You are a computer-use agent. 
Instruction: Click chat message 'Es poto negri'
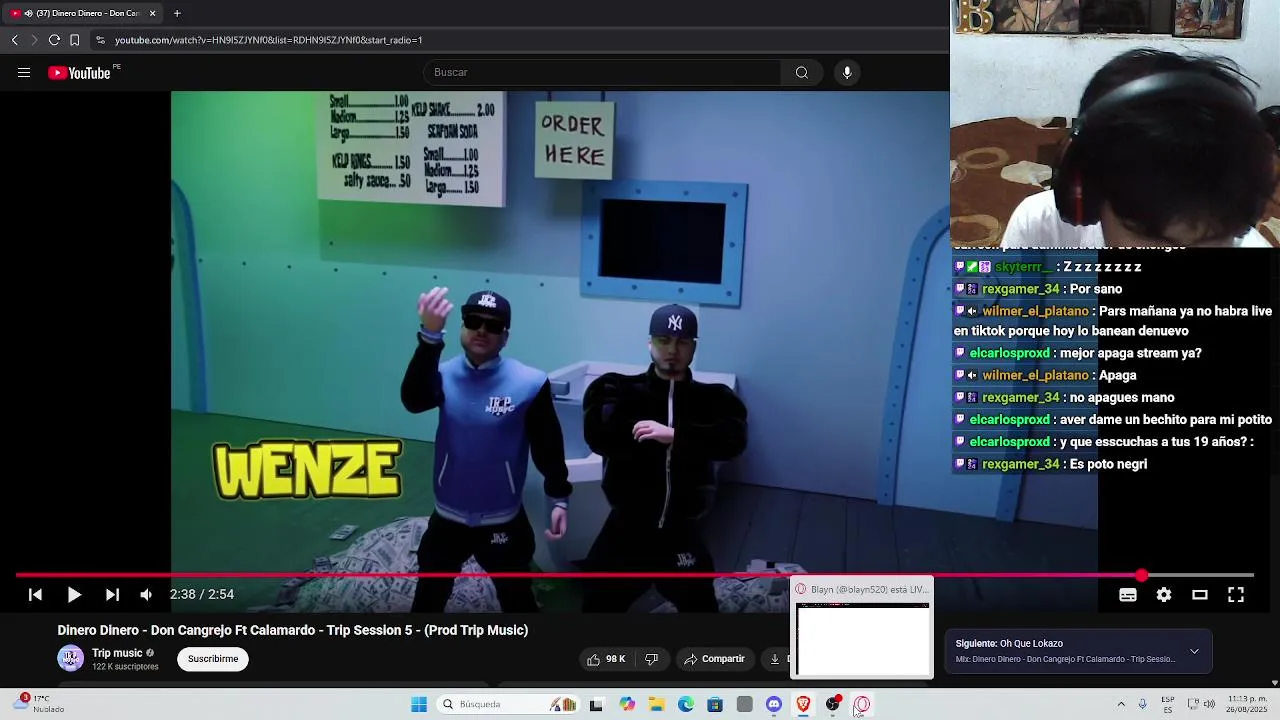tap(1108, 464)
